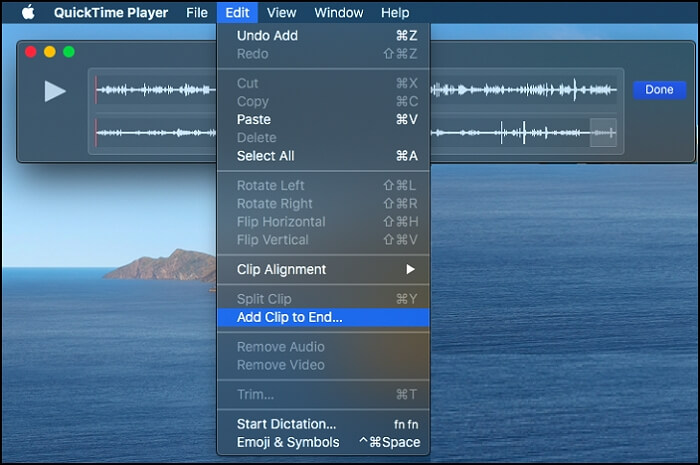Select Paste in the Edit menu
The width and height of the screenshot is (700, 465).
254,119
